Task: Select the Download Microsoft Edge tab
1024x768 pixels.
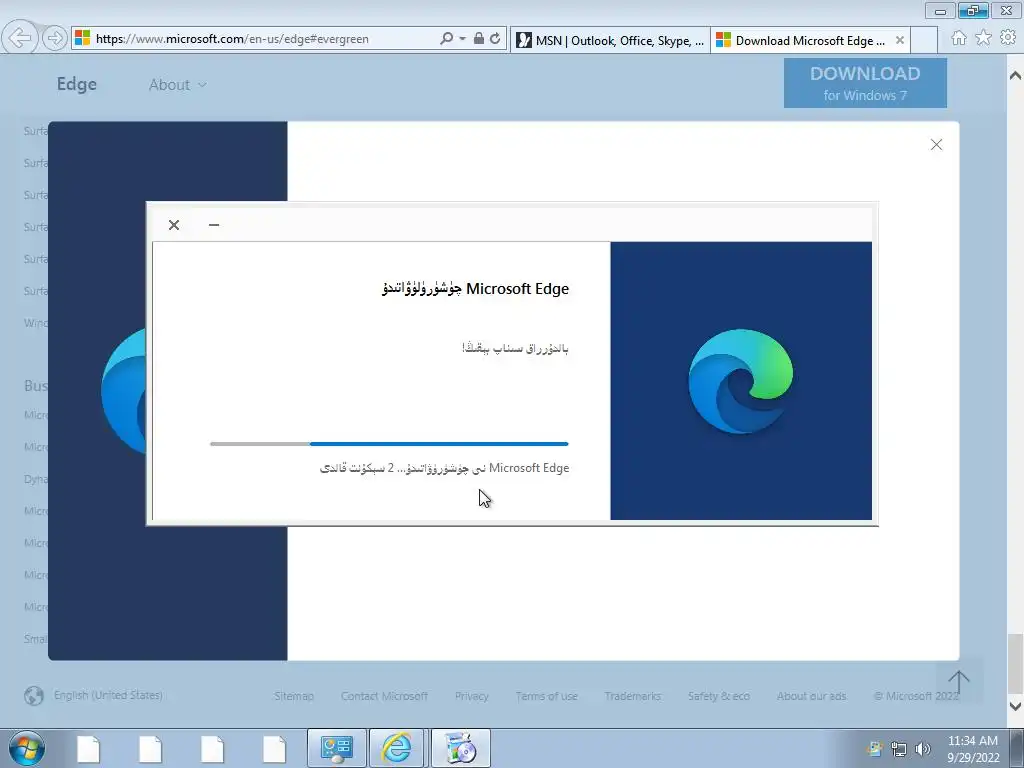Action: [810, 40]
